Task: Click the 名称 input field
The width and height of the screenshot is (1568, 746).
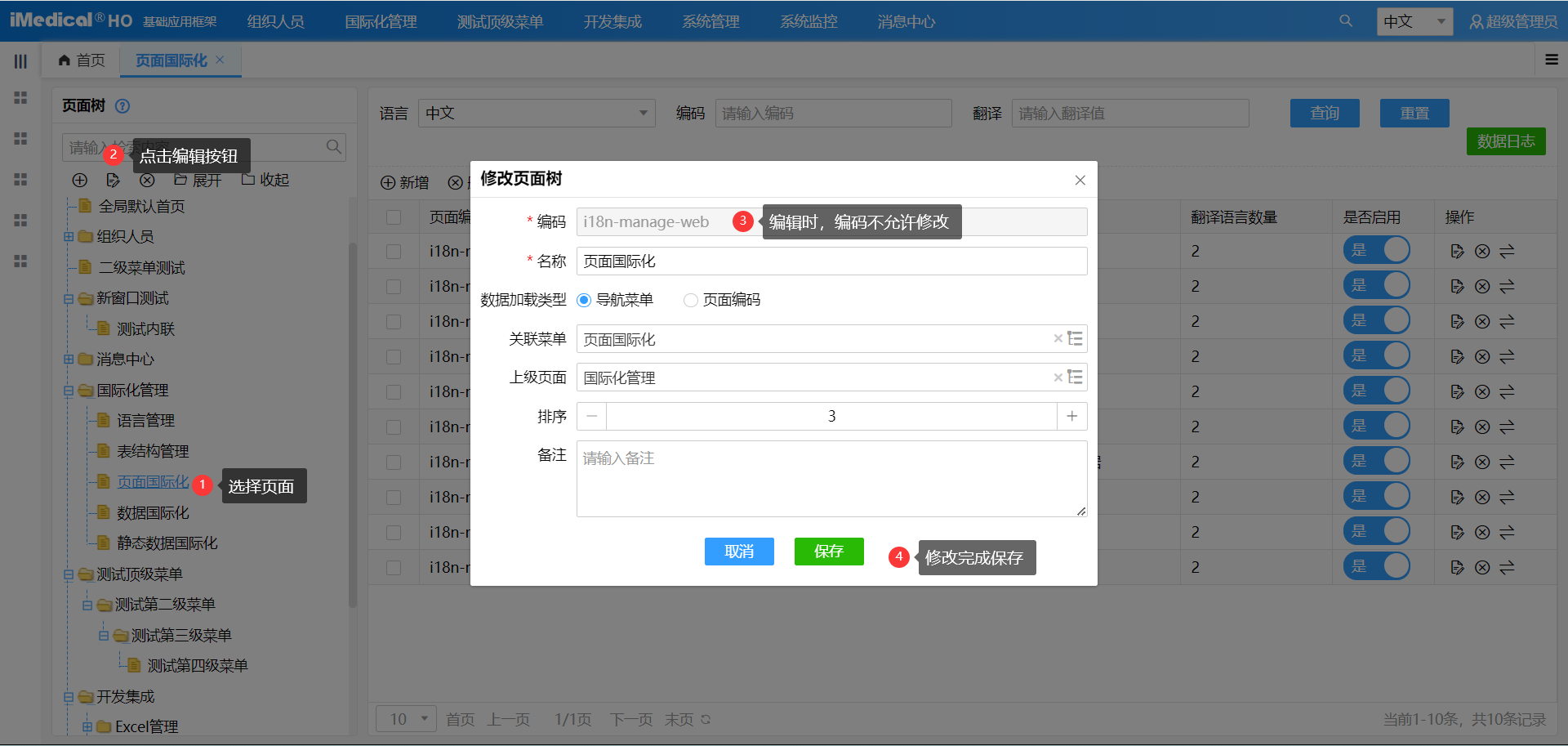Action: click(831, 261)
